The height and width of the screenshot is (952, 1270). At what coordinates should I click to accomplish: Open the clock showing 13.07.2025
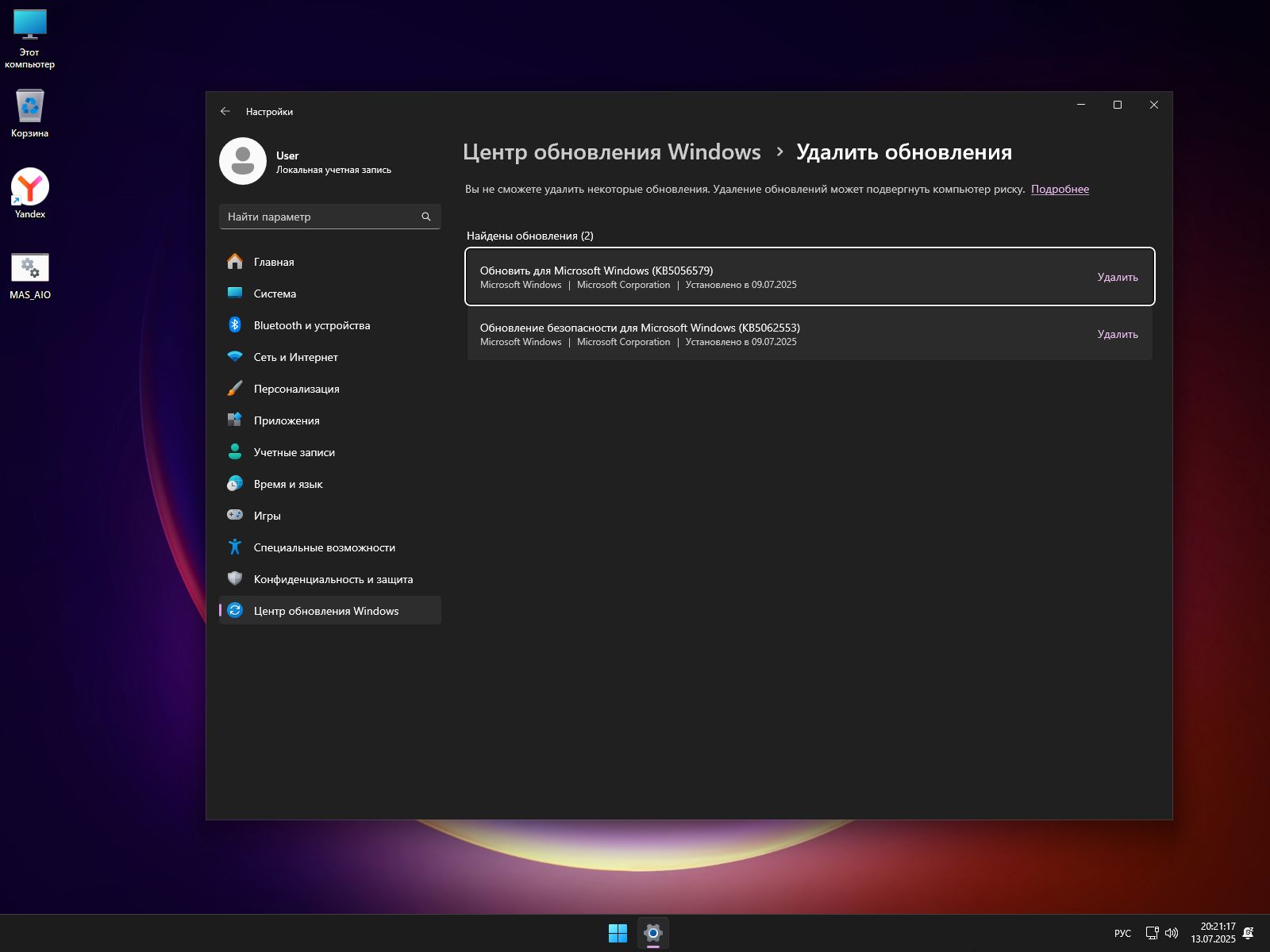click(x=1213, y=933)
